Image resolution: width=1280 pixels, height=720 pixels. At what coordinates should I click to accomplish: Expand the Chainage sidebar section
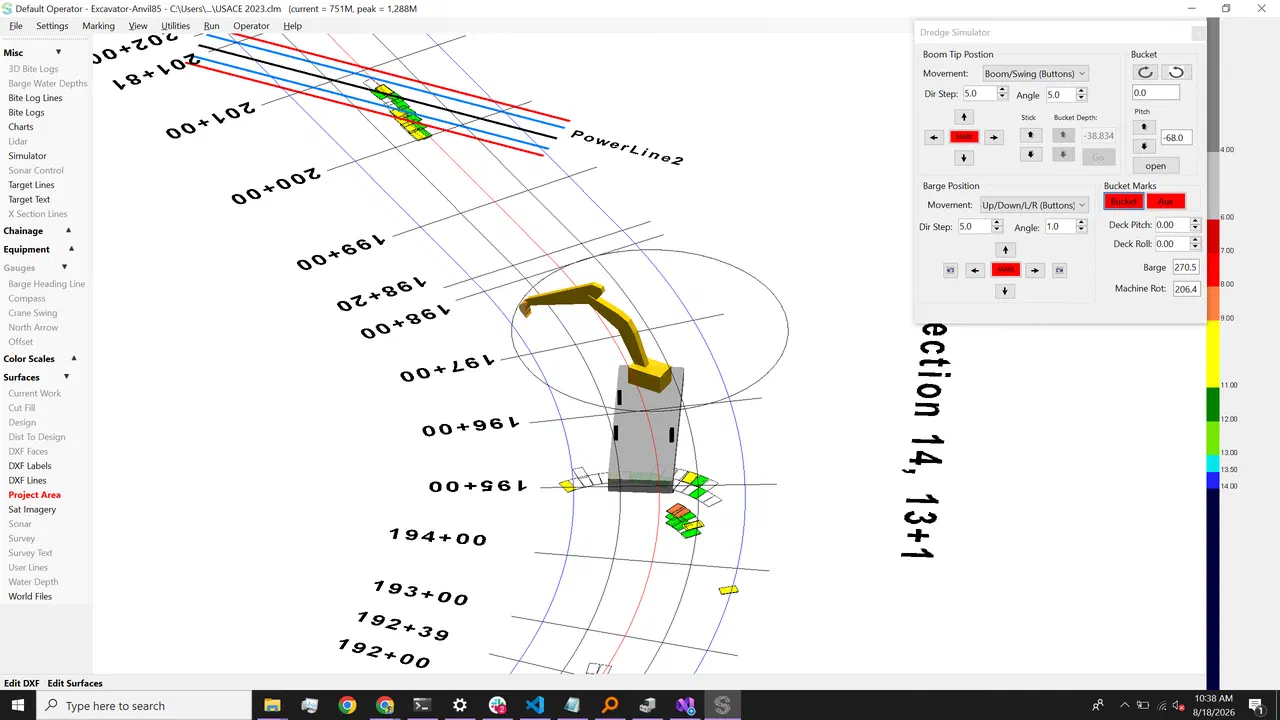[70, 230]
